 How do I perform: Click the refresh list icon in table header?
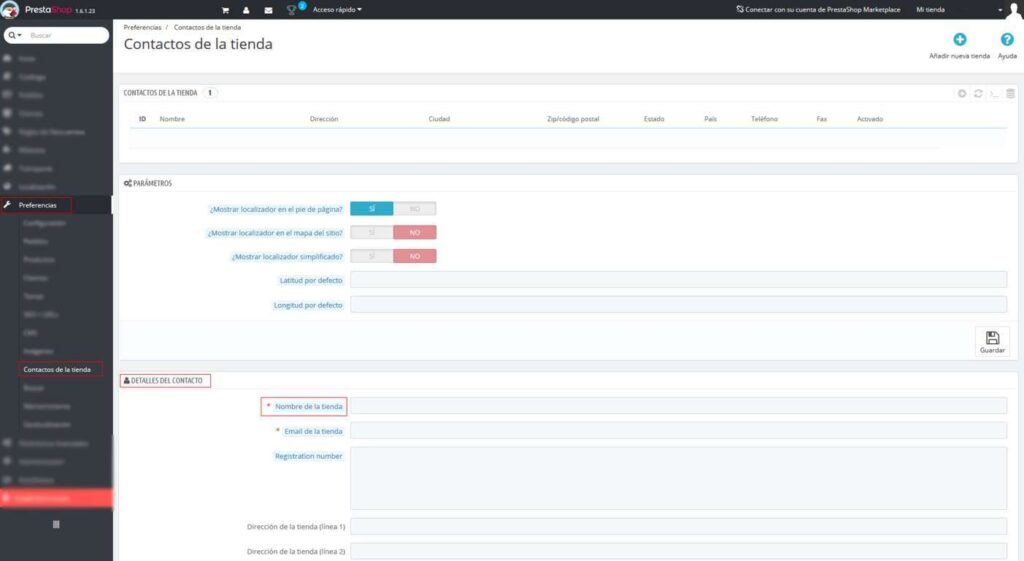click(978, 93)
